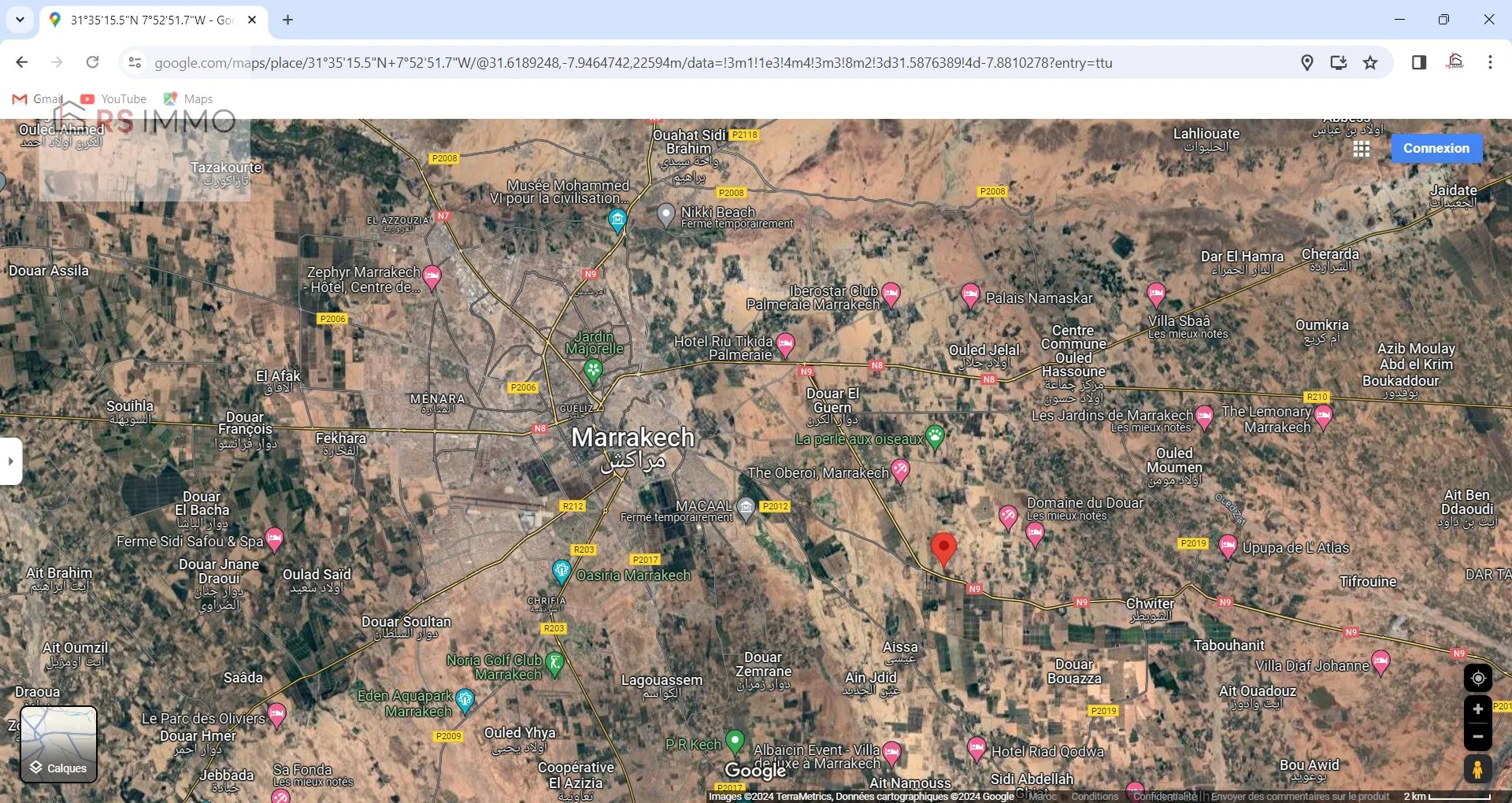This screenshot has width=1512, height=803.
Task: Select the Upupa de L'Atlas hotel pin
Action: (x=1227, y=546)
